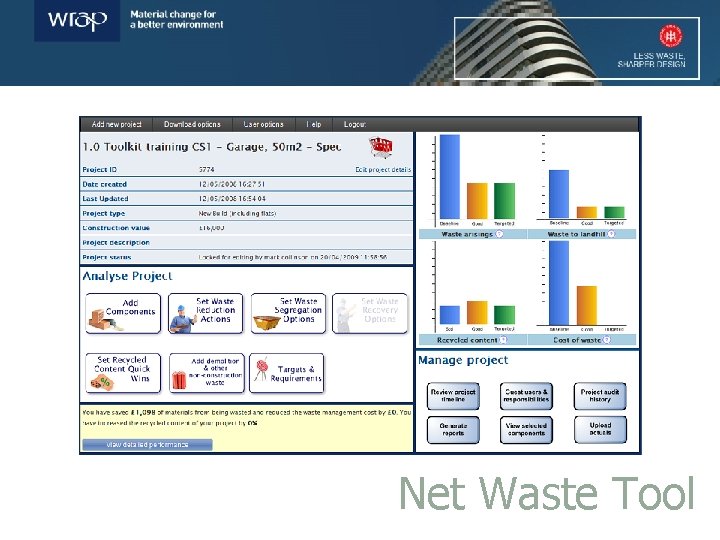Click help icon beside Waste arisings
720x540 pixels.
(x=499, y=234)
